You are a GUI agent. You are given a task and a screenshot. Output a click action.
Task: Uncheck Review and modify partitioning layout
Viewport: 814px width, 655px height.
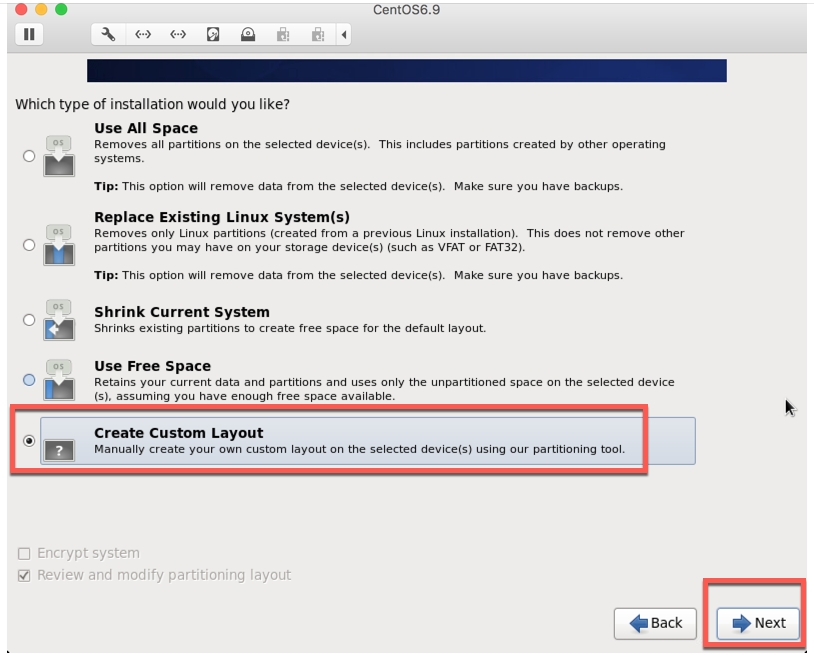tap(24, 574)
